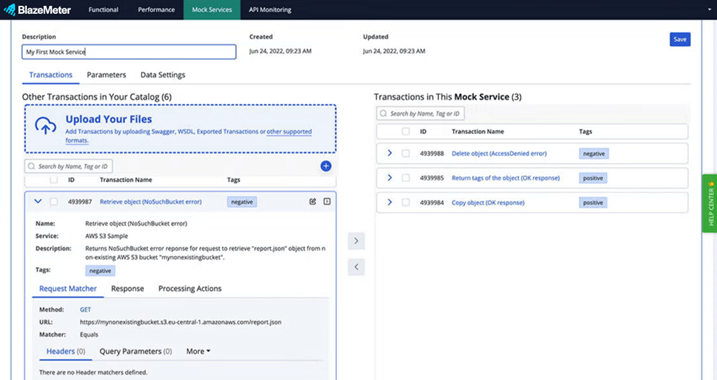
Task: Switch to the Transactions tab
Action: [51, 75]
